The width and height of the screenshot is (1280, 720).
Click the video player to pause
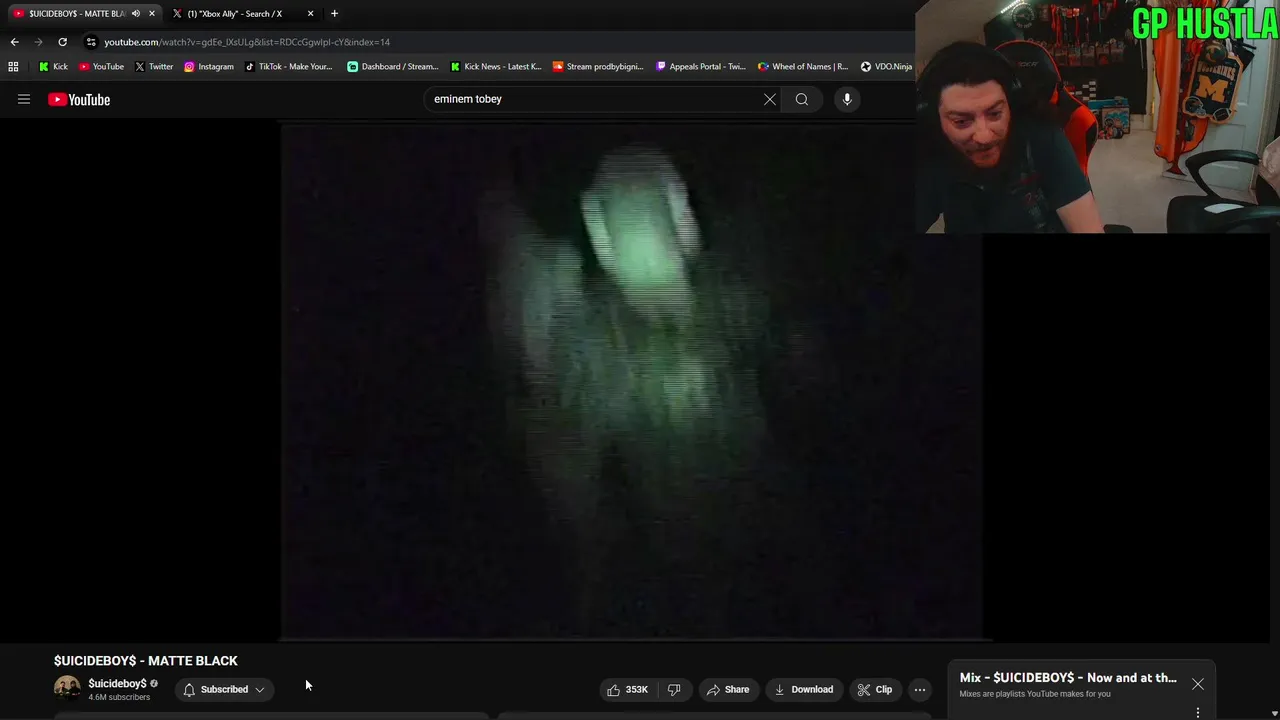pyautogui.click(x=630, y=380)
